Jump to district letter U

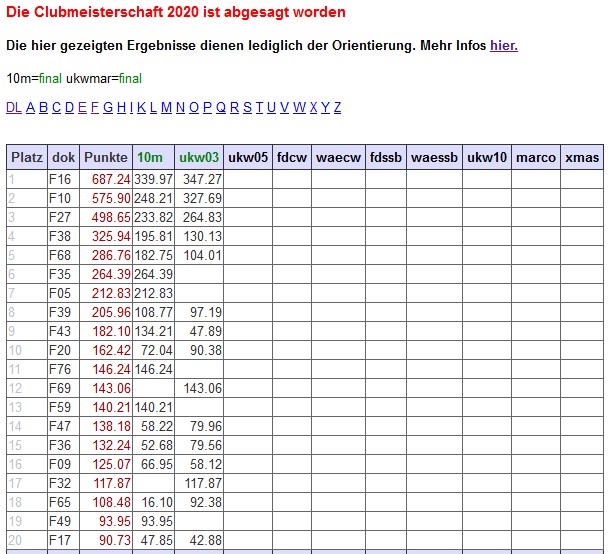[x=272, y=107]
